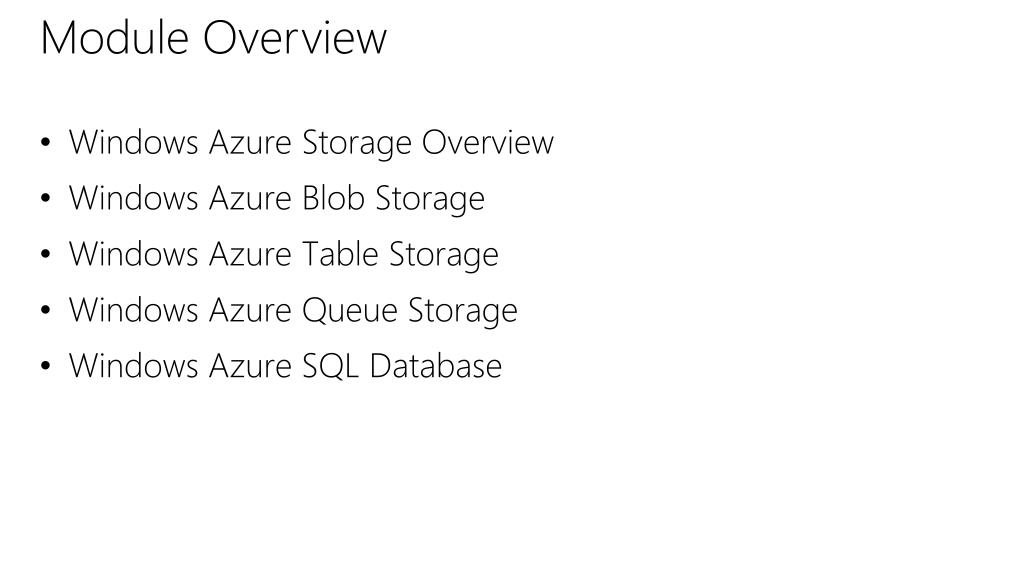Click the word "Table" in the list
1024x576 pixels.
click(340, 255)
